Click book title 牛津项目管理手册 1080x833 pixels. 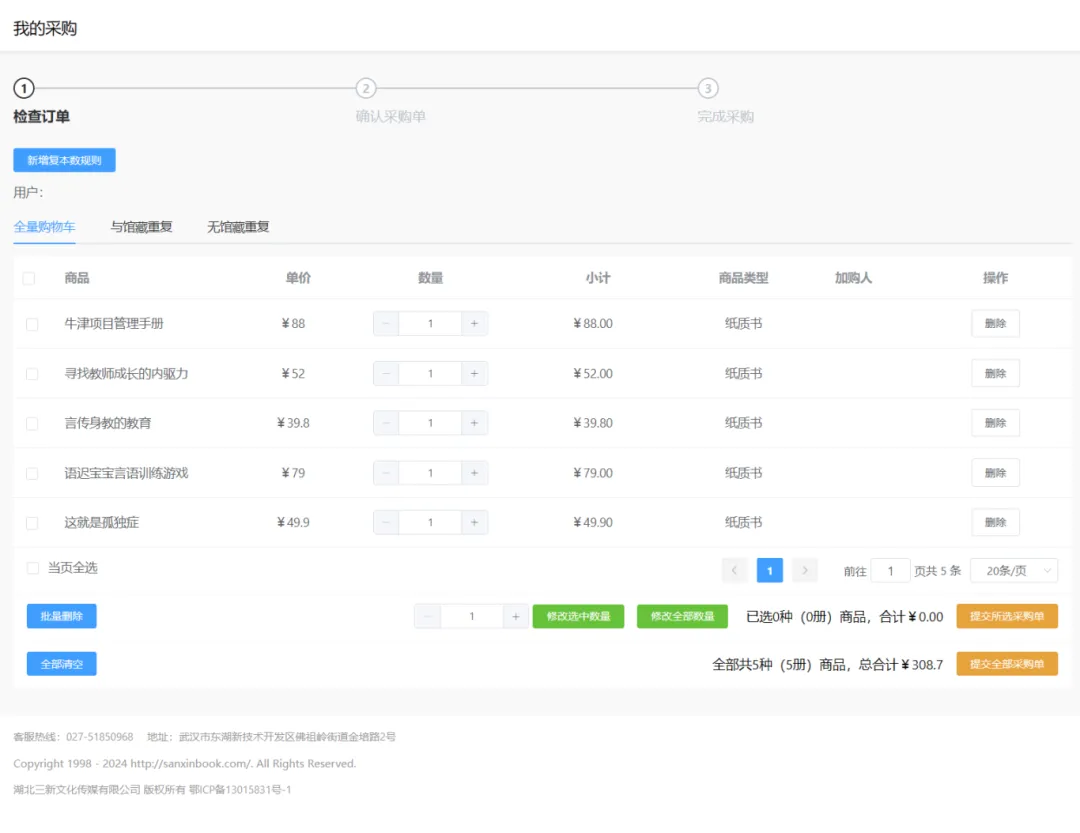pyautogui.click(x=114, y=323)
